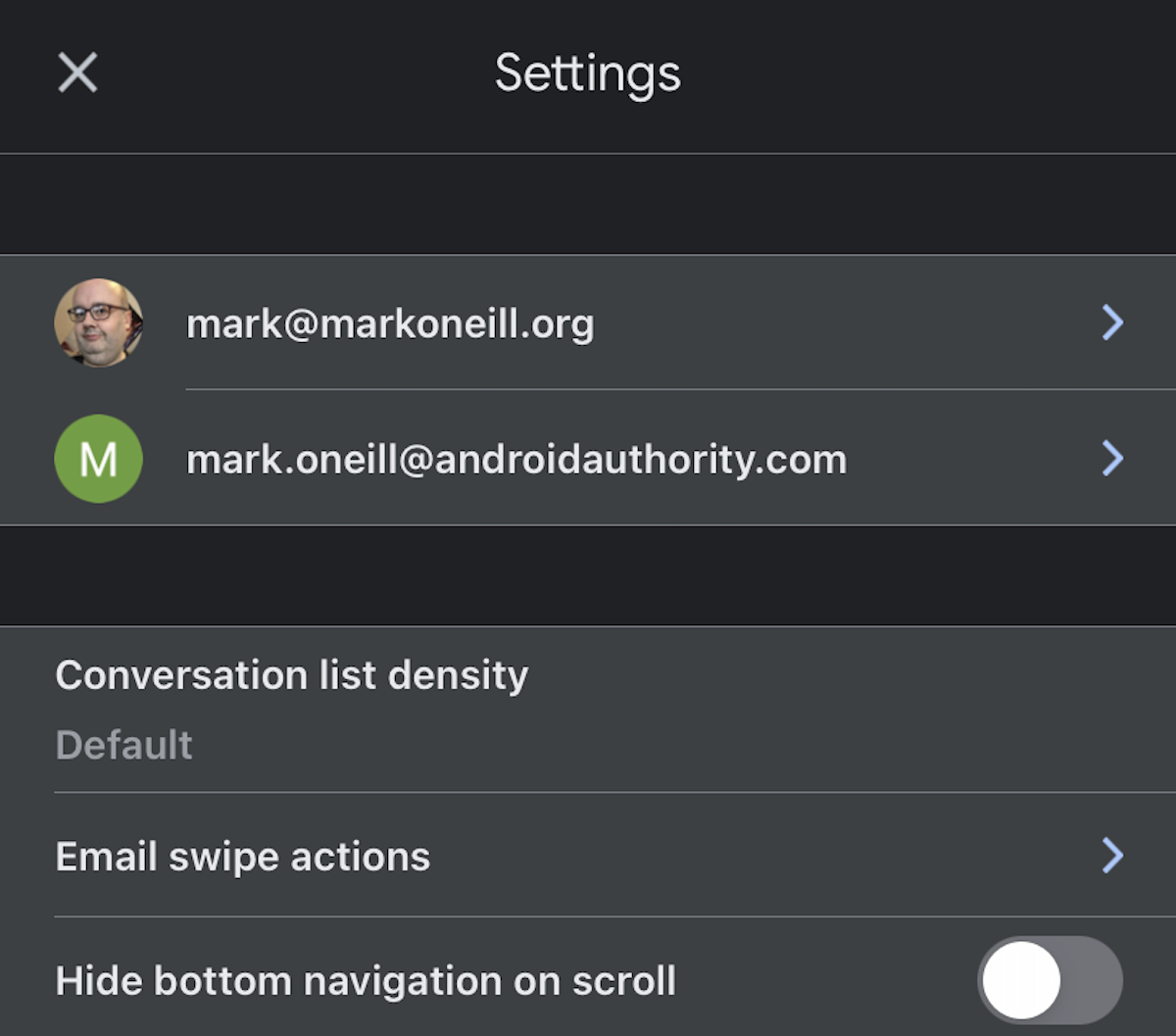Click the profile photo for mark@markoneill.org

pos(98,322)
